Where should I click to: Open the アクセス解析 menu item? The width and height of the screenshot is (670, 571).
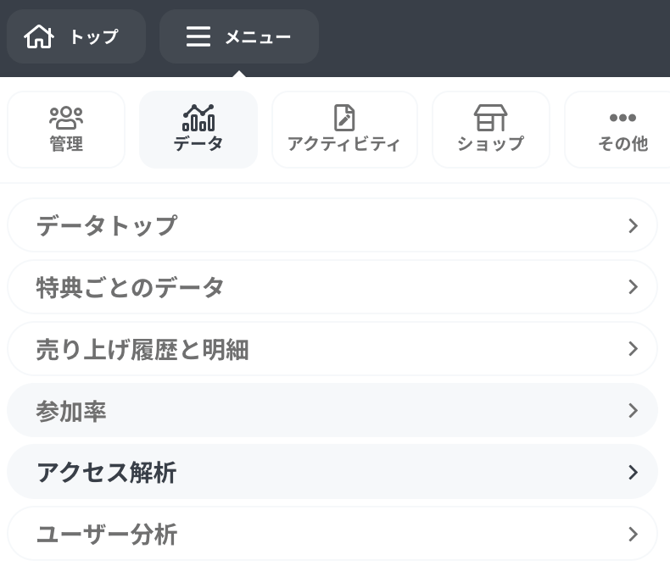pyautogui.click(x=106, y=473)
